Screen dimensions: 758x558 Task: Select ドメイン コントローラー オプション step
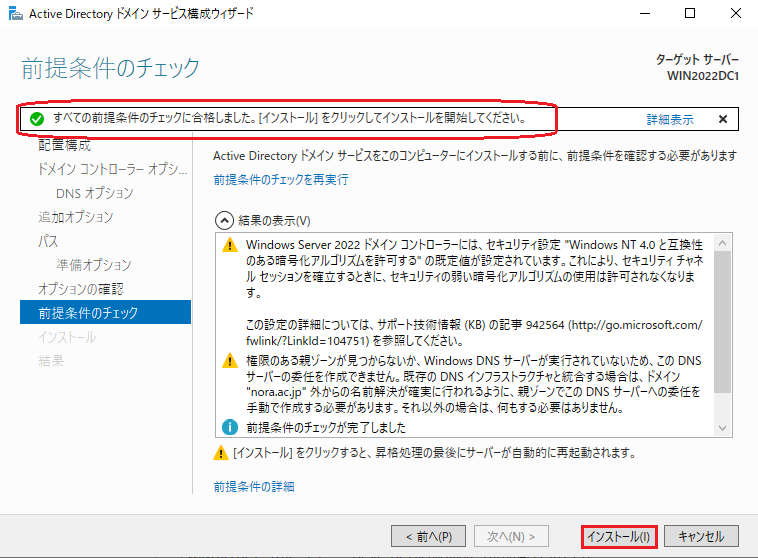(x=112, y=169)
